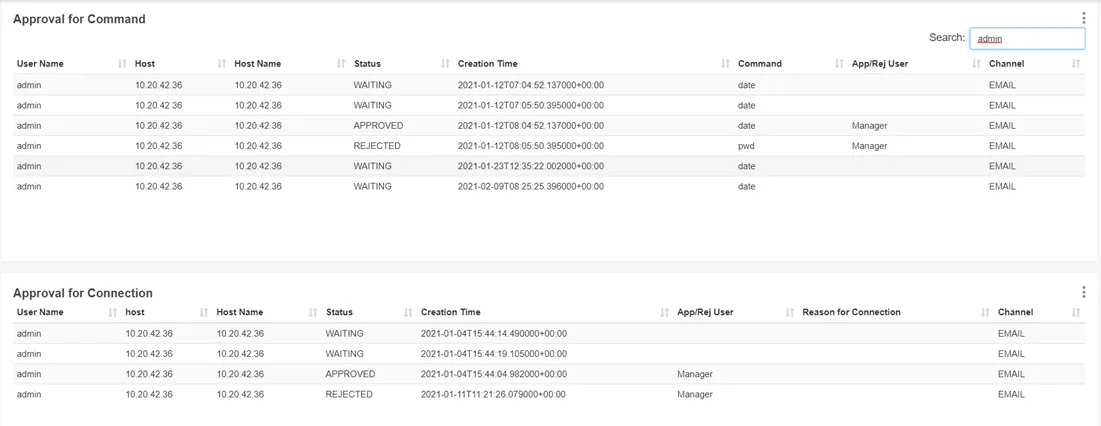Screen dimensions: 1101x426
Task: Select Connection row created 2021-01-04T15:44:19.105000
Action: coord(550,354)
